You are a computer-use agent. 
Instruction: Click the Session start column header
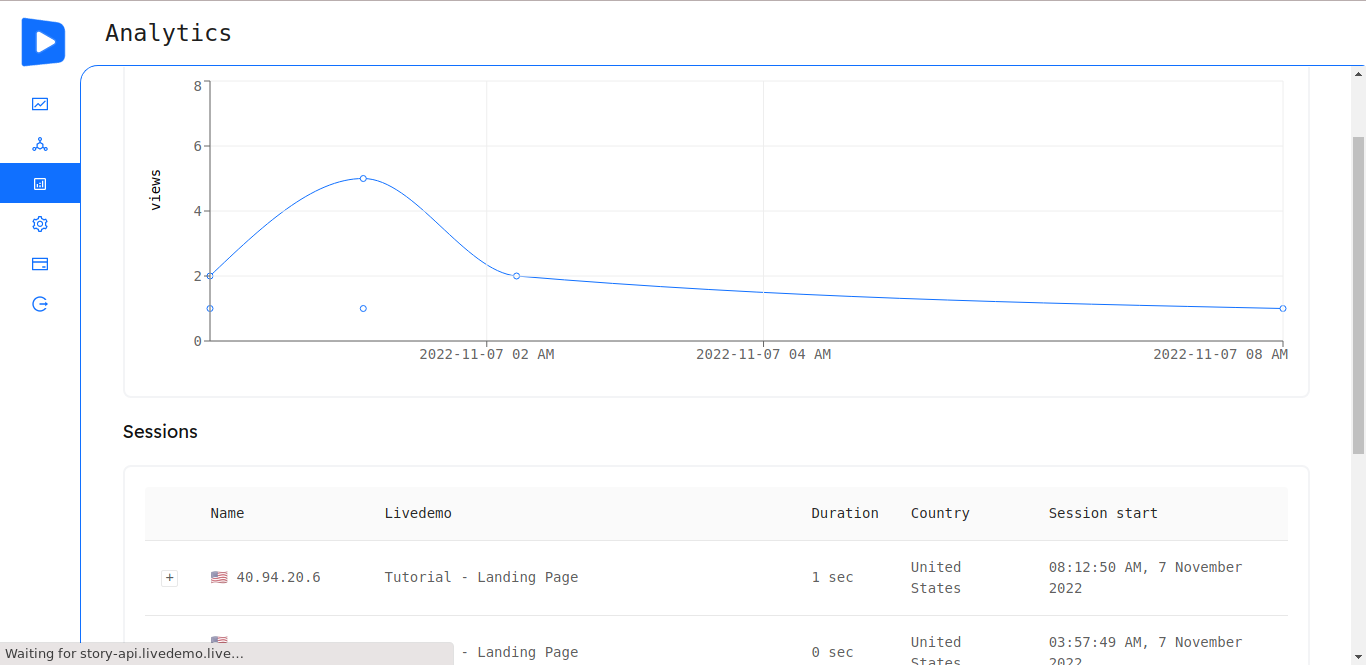pyautogui.click(x=1103, y=513)
